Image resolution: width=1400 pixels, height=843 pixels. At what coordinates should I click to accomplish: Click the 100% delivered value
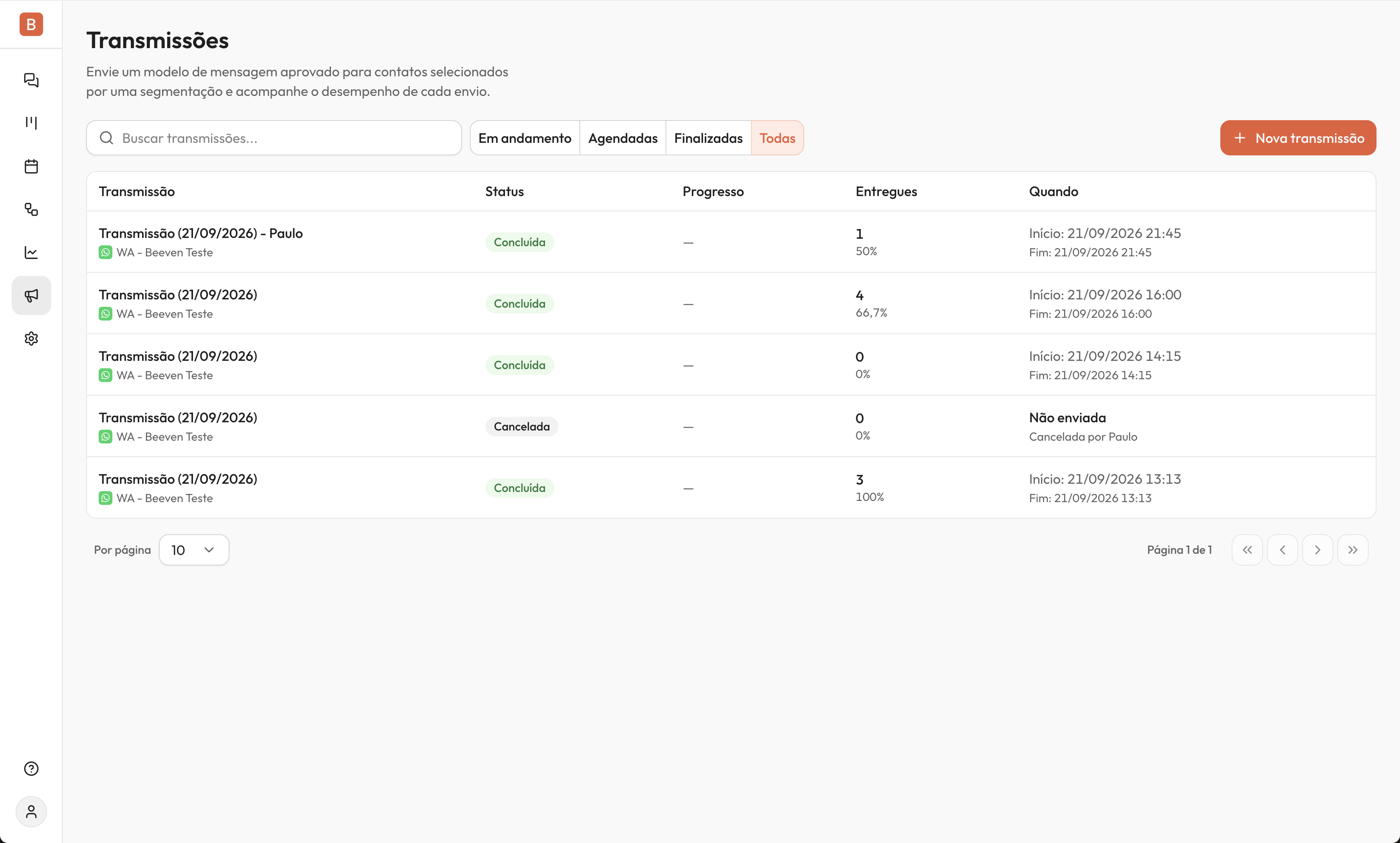pyautogui.click(x=870, y=497)
